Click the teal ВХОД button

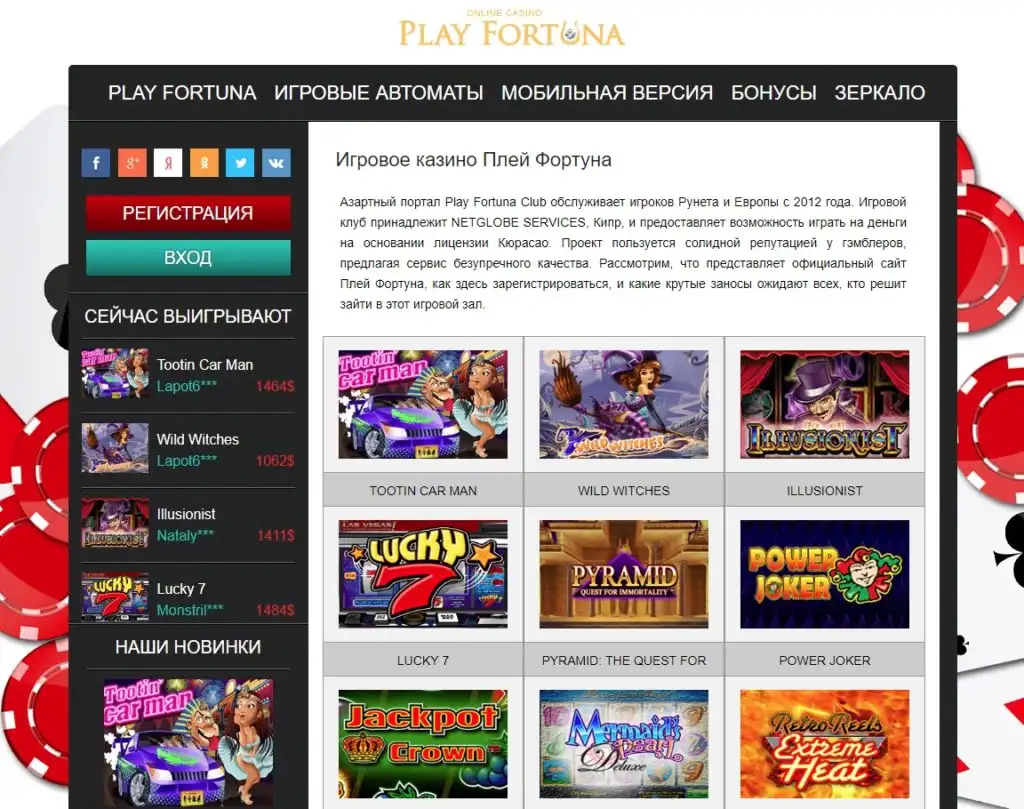click(188, 257)
